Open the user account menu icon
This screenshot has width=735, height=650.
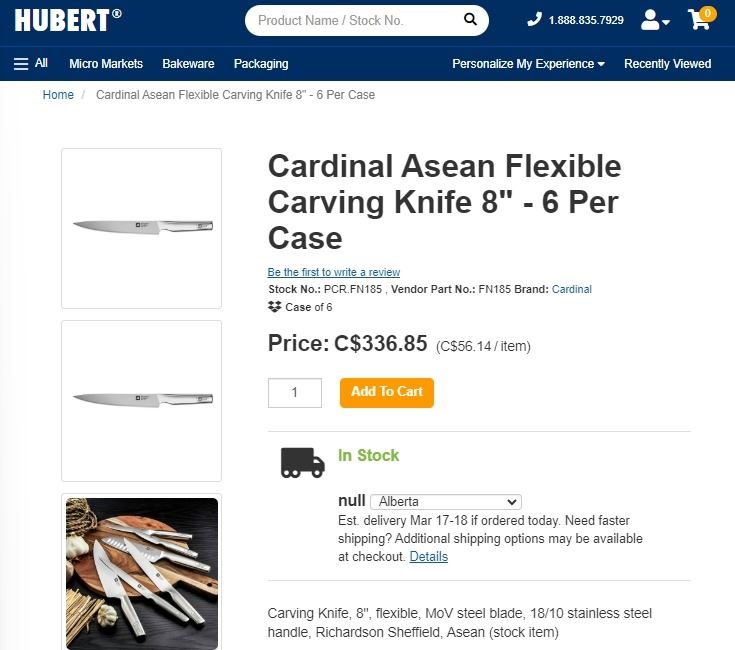click(655, 20)
